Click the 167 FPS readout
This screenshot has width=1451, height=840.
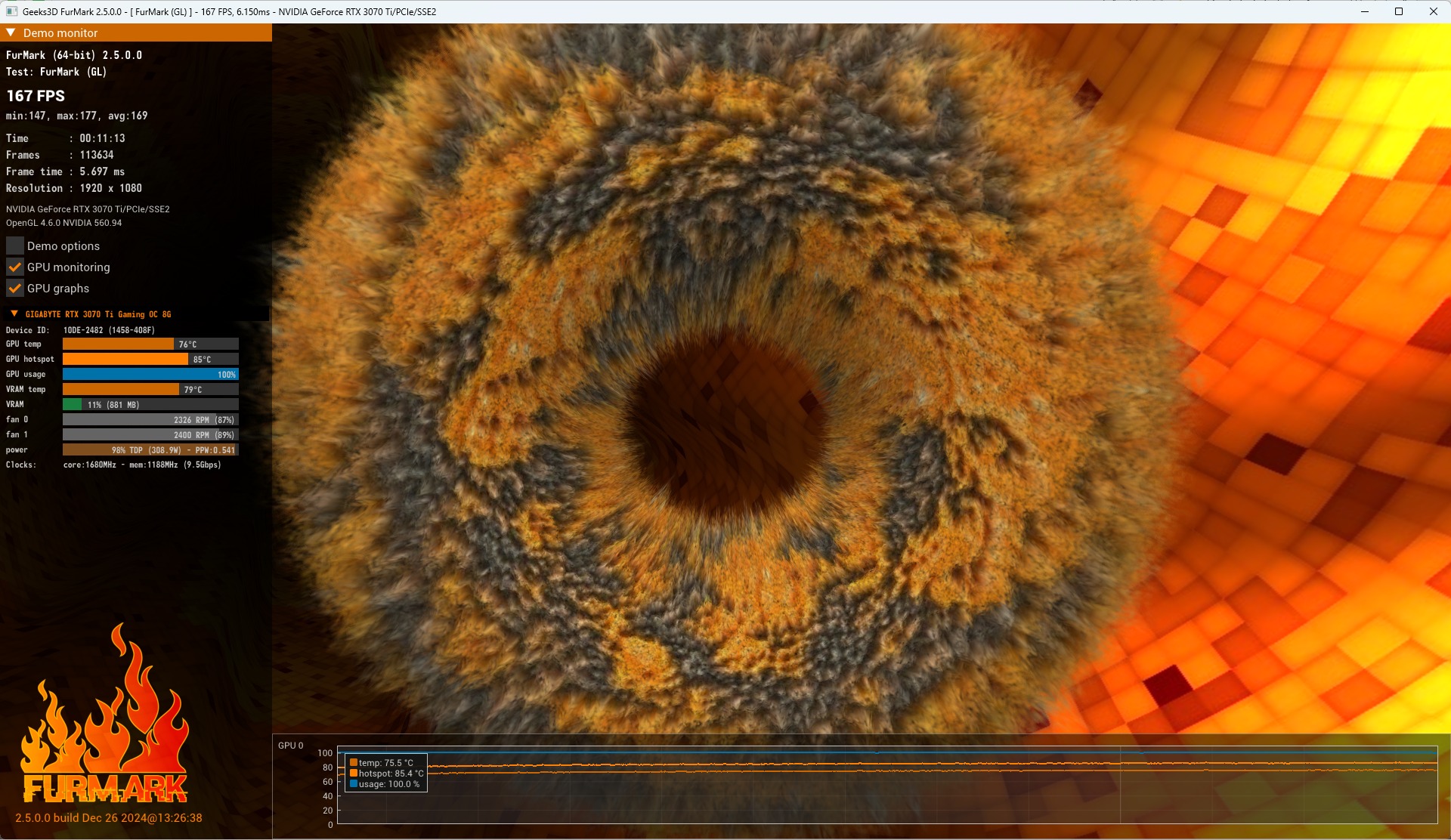tap(36, 96)
